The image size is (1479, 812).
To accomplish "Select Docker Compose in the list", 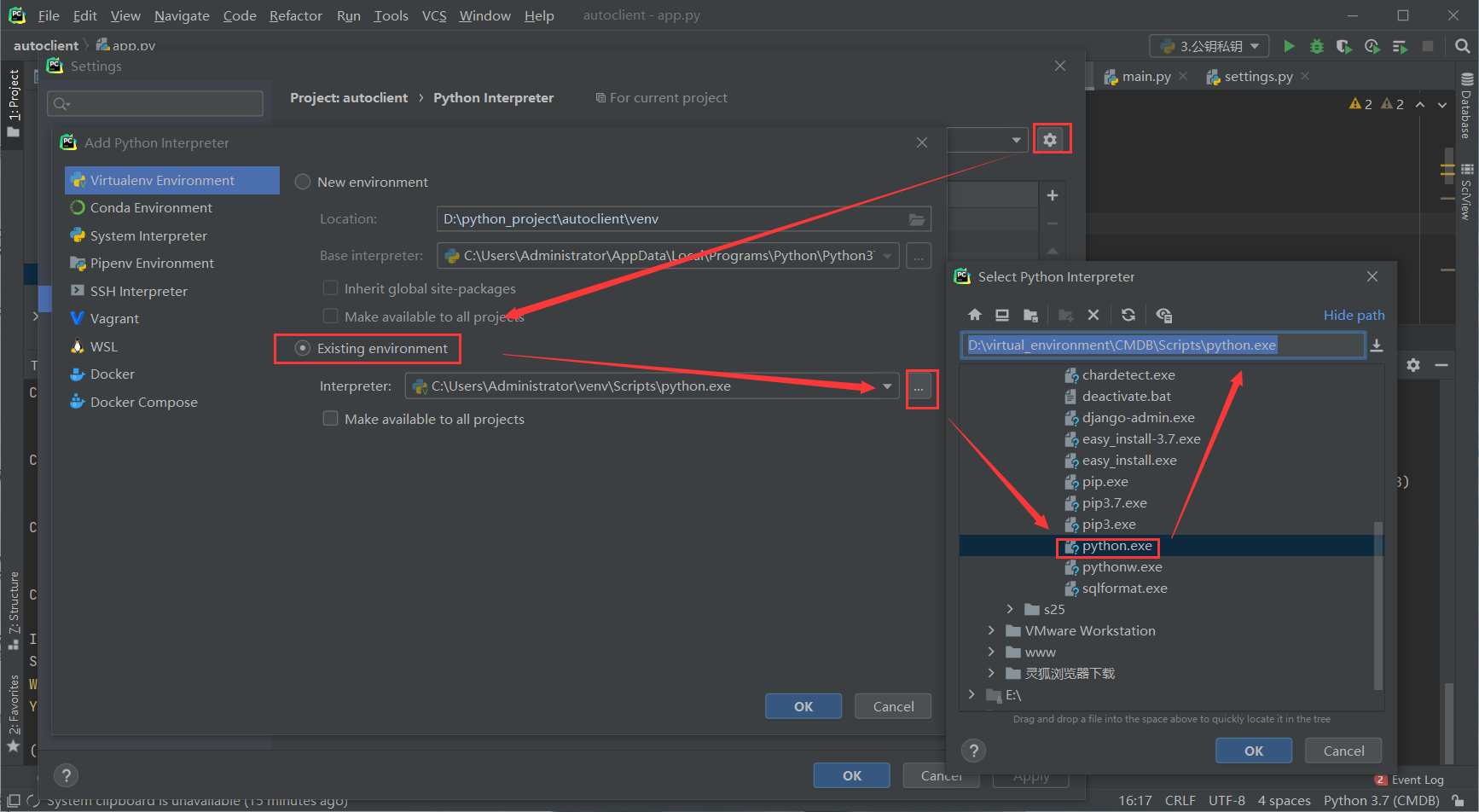I will coord(172,402).
